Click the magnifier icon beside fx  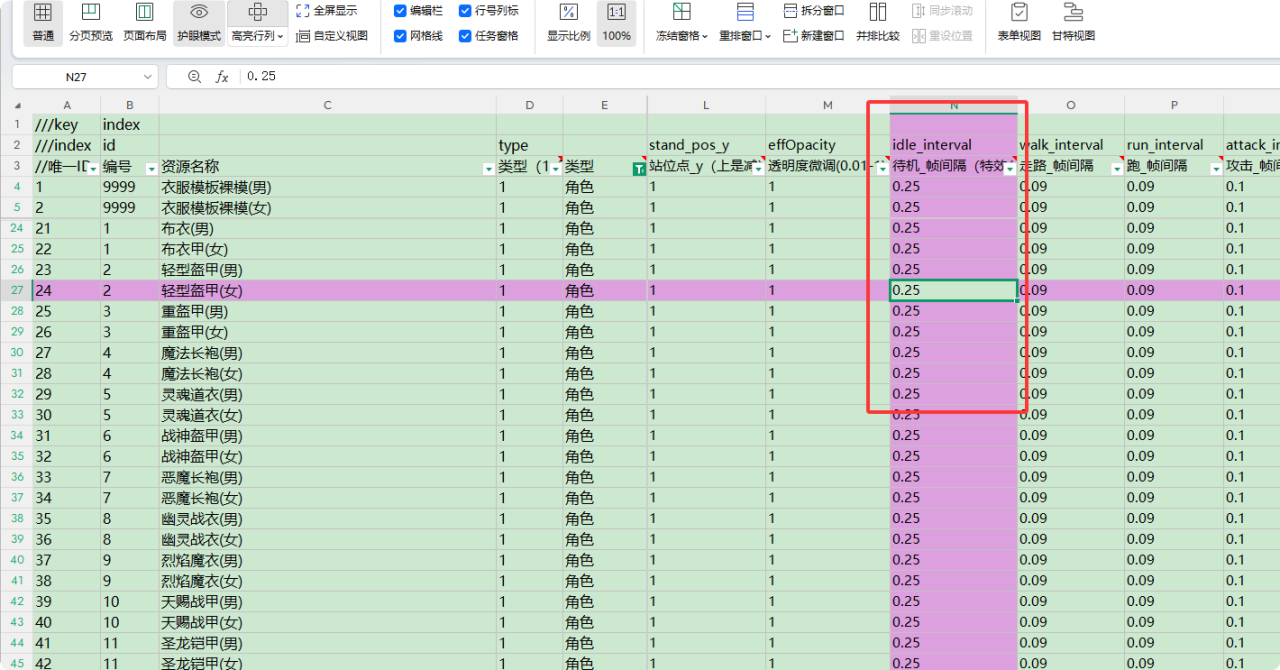point(194,76)
